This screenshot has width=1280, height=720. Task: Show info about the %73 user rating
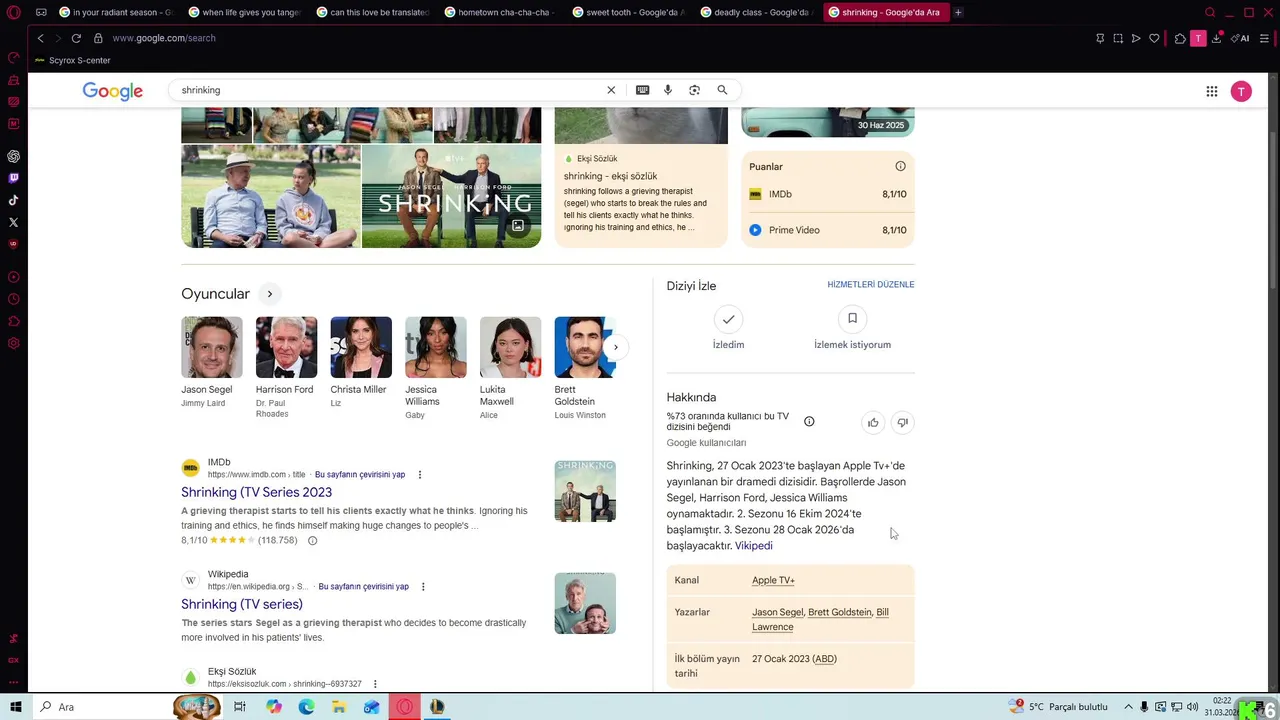pyautogui.click(x=809, y=422)
